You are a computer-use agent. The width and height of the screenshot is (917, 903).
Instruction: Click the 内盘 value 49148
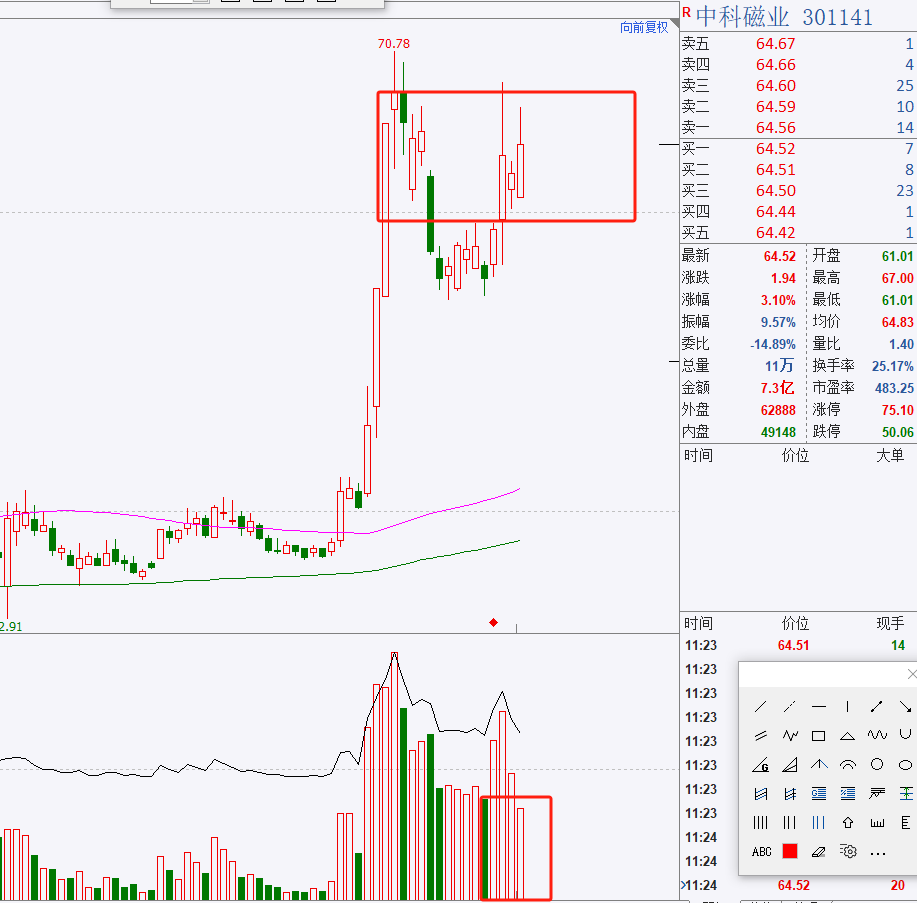point(778,432)
